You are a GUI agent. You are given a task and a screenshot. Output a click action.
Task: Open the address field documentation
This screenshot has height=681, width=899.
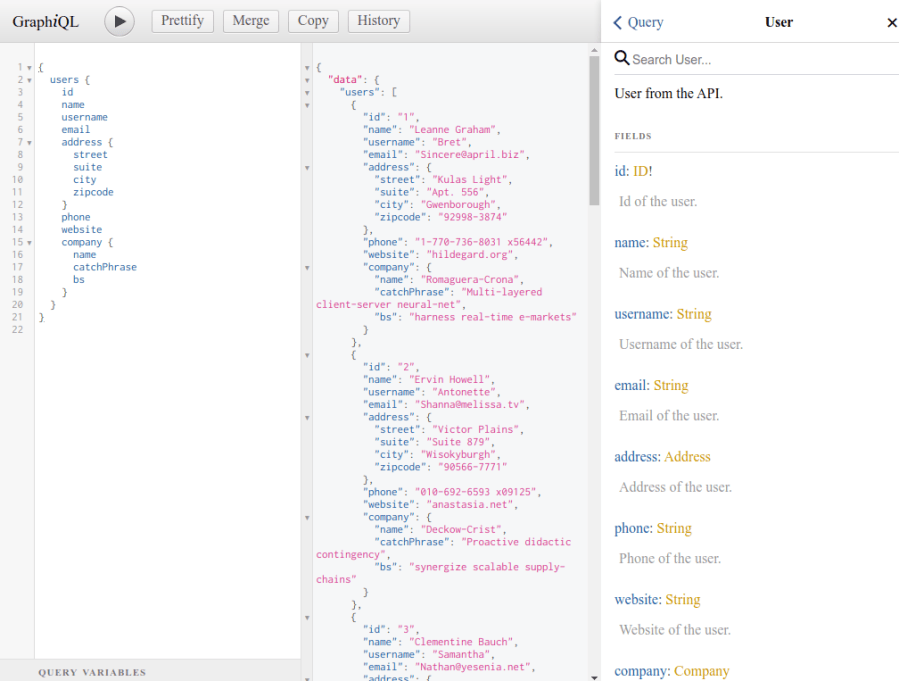click(x=636, y=457)
